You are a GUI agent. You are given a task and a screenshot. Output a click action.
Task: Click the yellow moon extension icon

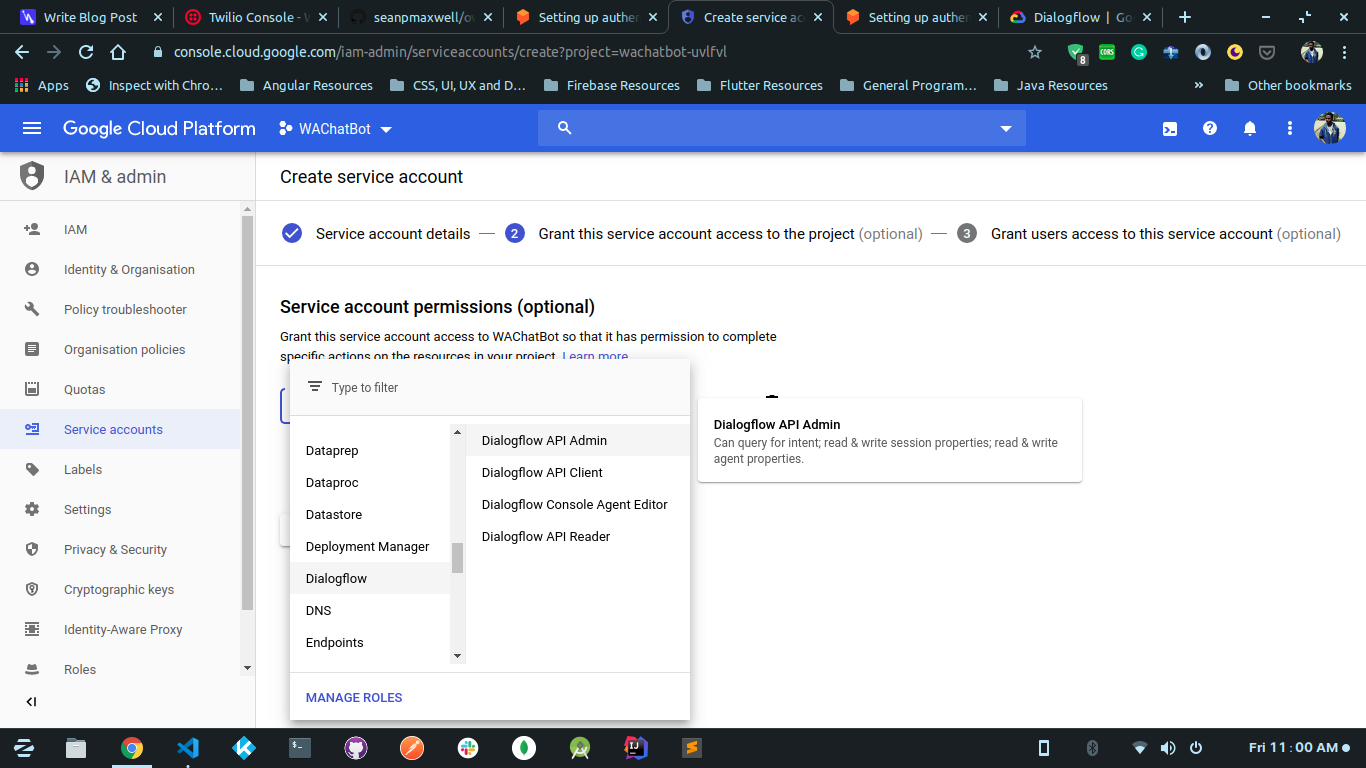[1235, 52]
